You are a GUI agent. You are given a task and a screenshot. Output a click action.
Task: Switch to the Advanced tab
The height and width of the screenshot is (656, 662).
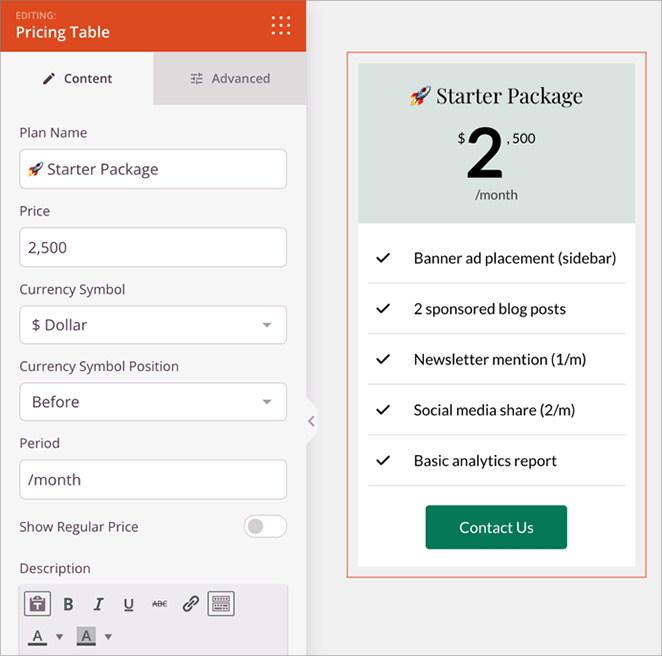click(x=230, y=78)
